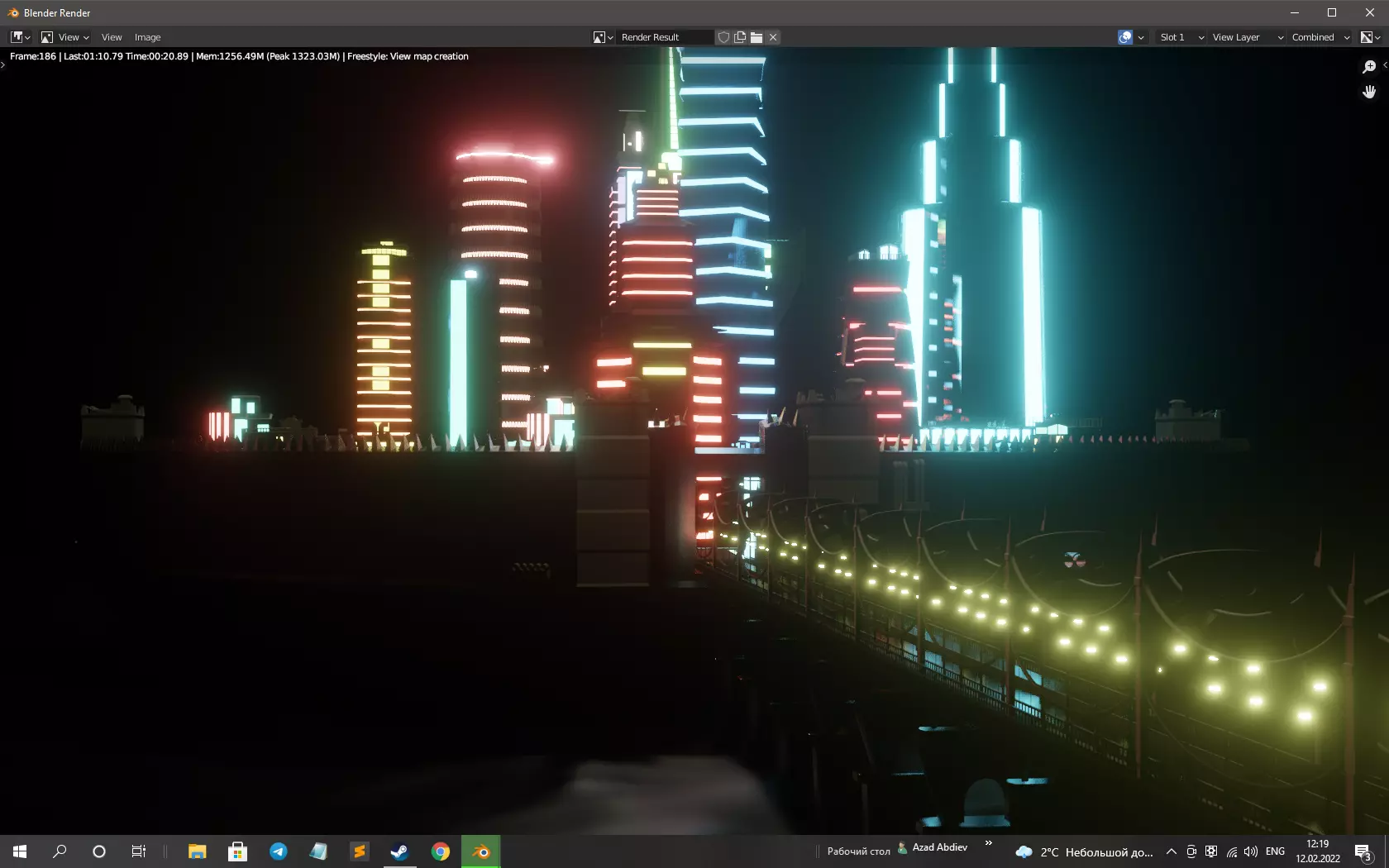The width and height of the screenshot is (1389, 868).
Task: Minimize the Blender Render window
Action: [x=1295, y=13]
